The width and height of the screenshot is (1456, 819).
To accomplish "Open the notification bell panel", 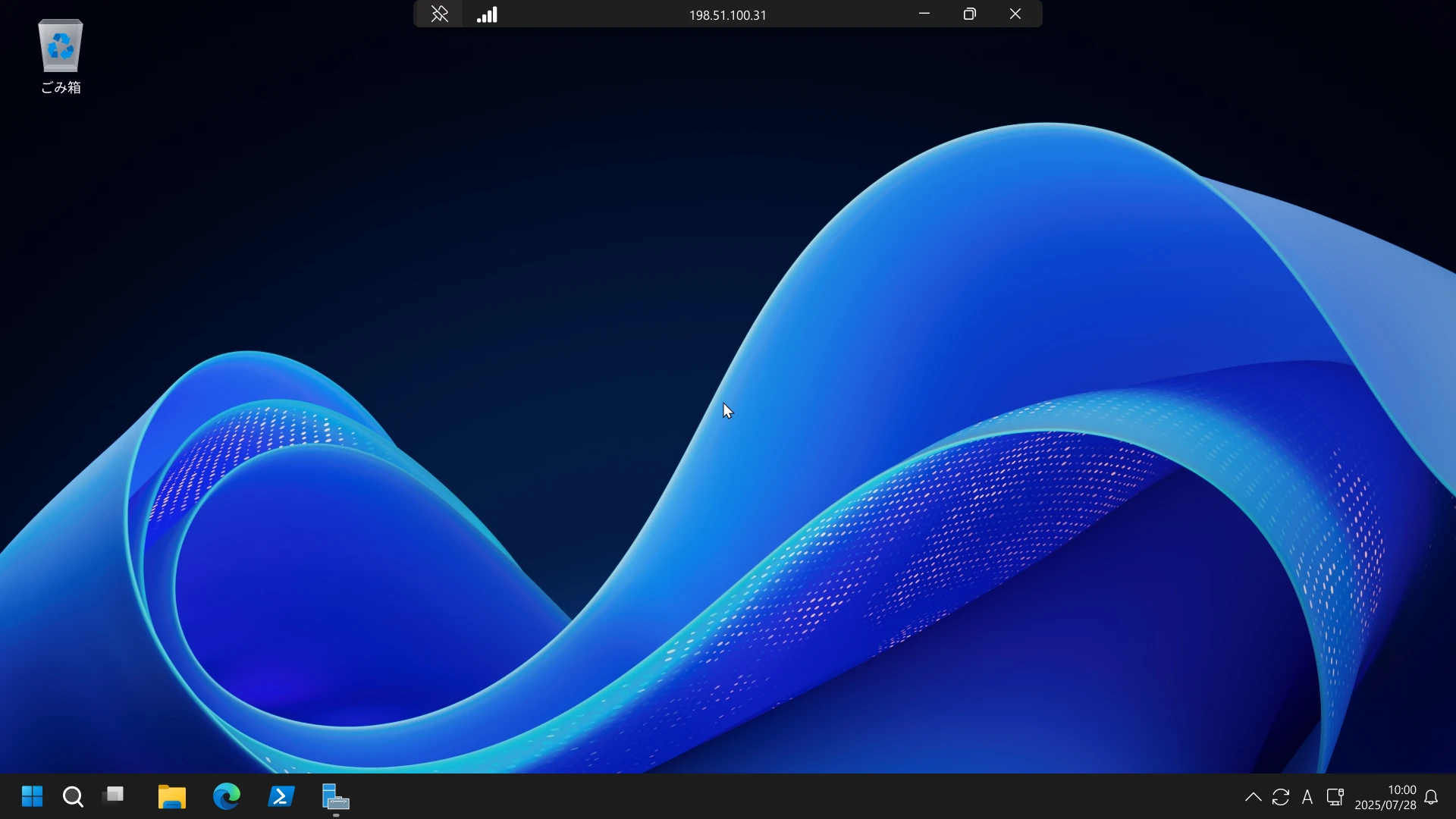I will click(1432, 797).
